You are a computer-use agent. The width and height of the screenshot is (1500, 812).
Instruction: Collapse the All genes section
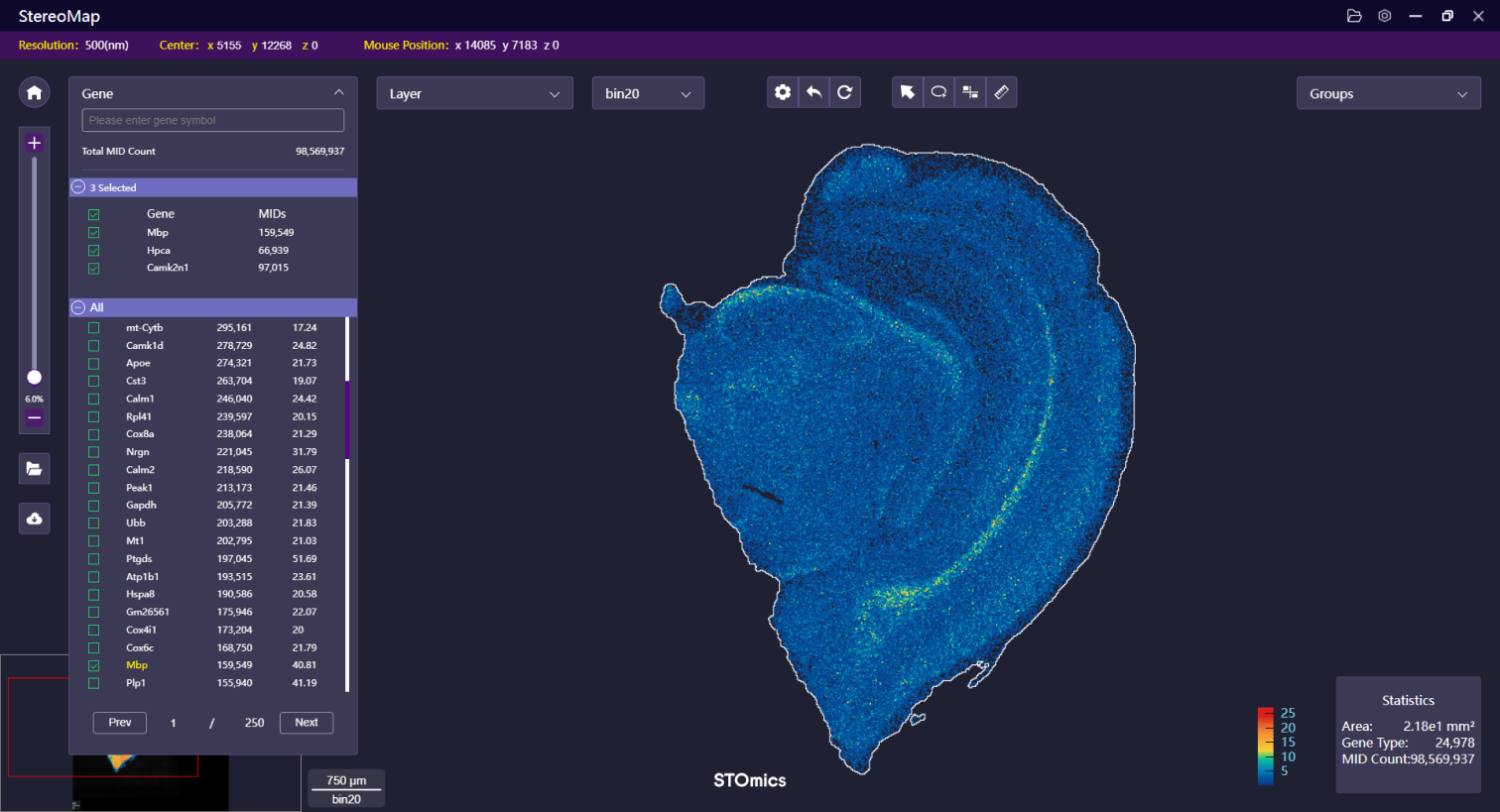(78, 307)
